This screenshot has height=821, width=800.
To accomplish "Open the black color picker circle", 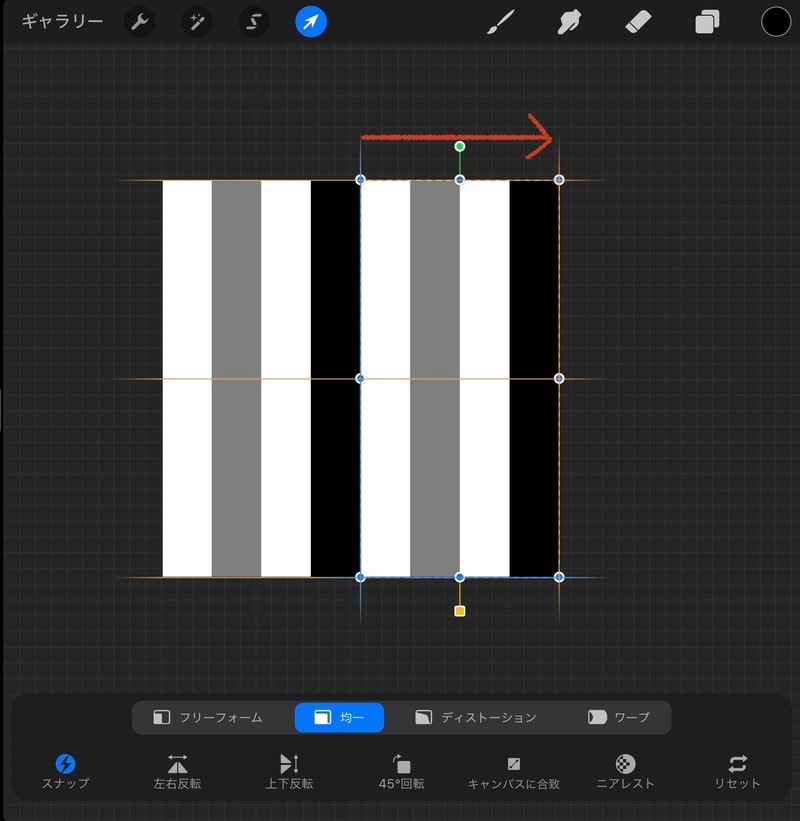I will pyautogui.click(x=776, y=22).
